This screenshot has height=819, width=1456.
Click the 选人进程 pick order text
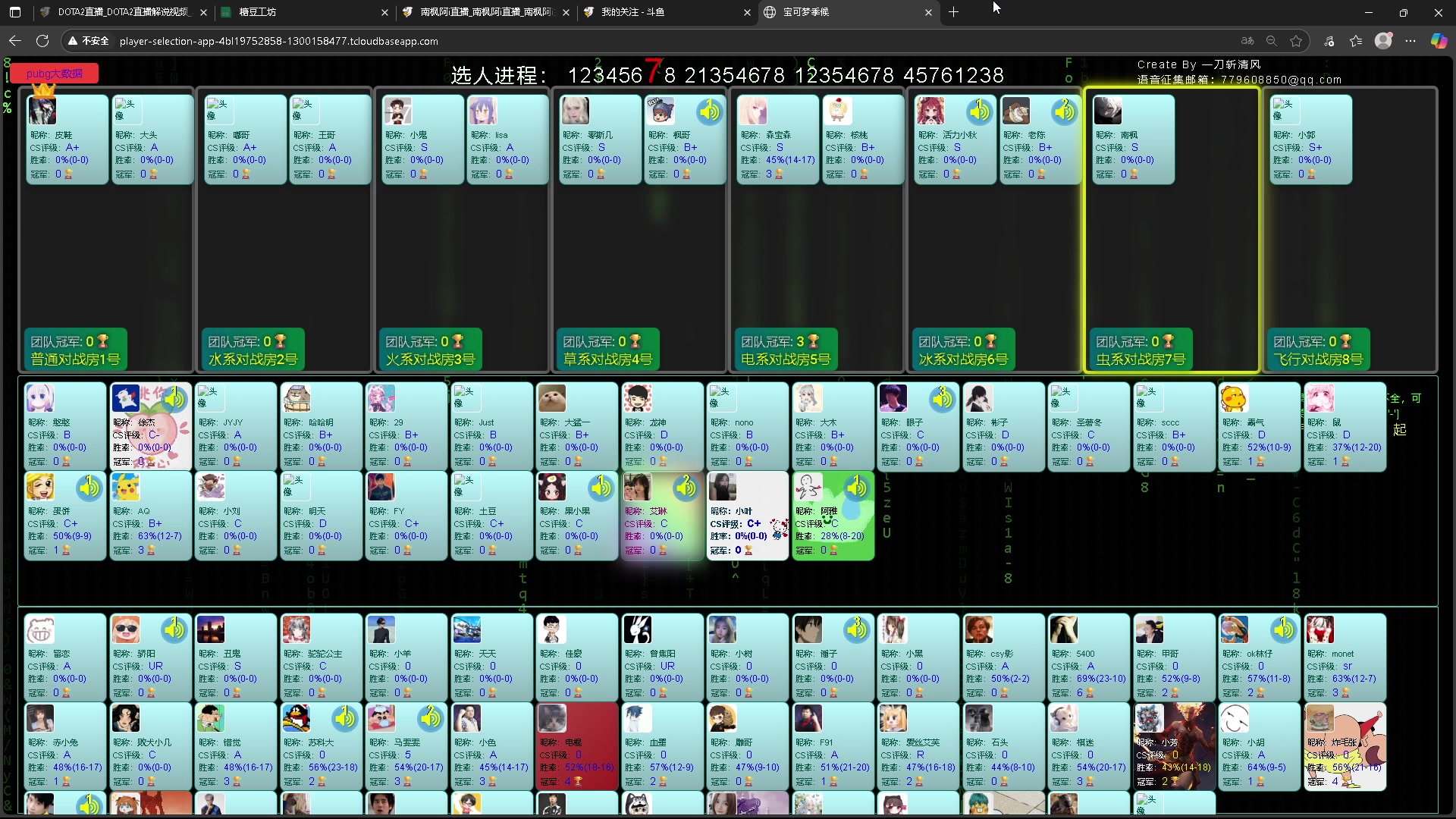tap(726, 74)
